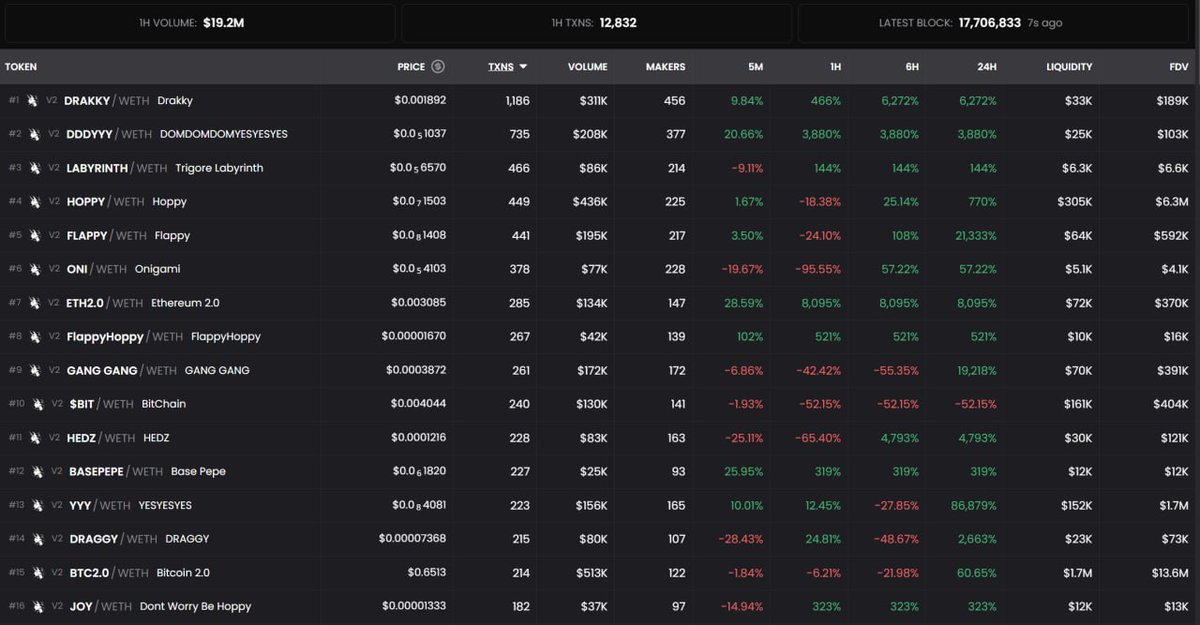Click the Uniswap icon in ETH2.0 row

pyautogui.click(x=33, y=303)
